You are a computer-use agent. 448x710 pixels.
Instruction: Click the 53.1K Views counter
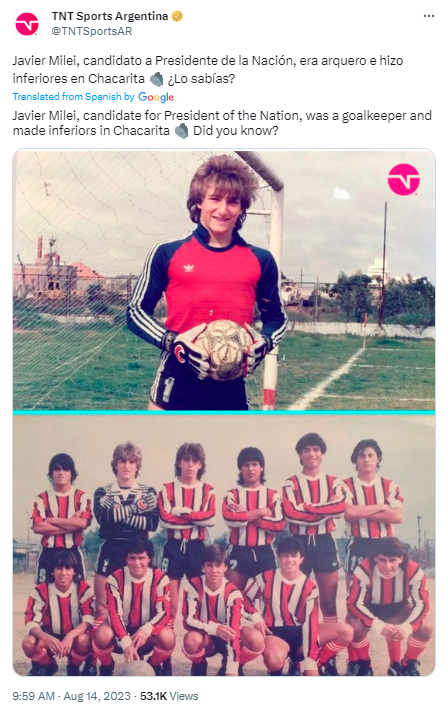pyautogui.click(x=169, y=696)
